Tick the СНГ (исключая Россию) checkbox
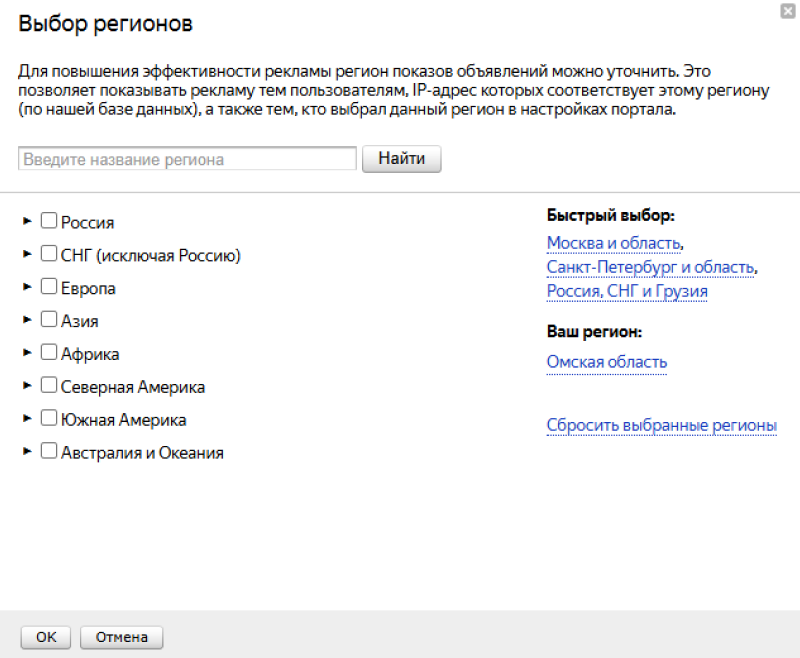 [49, 255]
